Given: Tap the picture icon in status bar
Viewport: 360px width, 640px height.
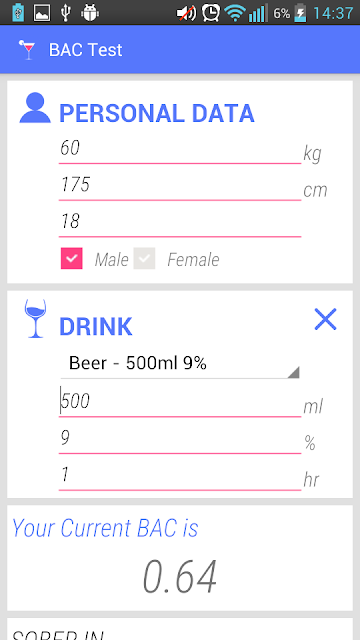Looking at the screenshot, I should [x=42, y=13].
